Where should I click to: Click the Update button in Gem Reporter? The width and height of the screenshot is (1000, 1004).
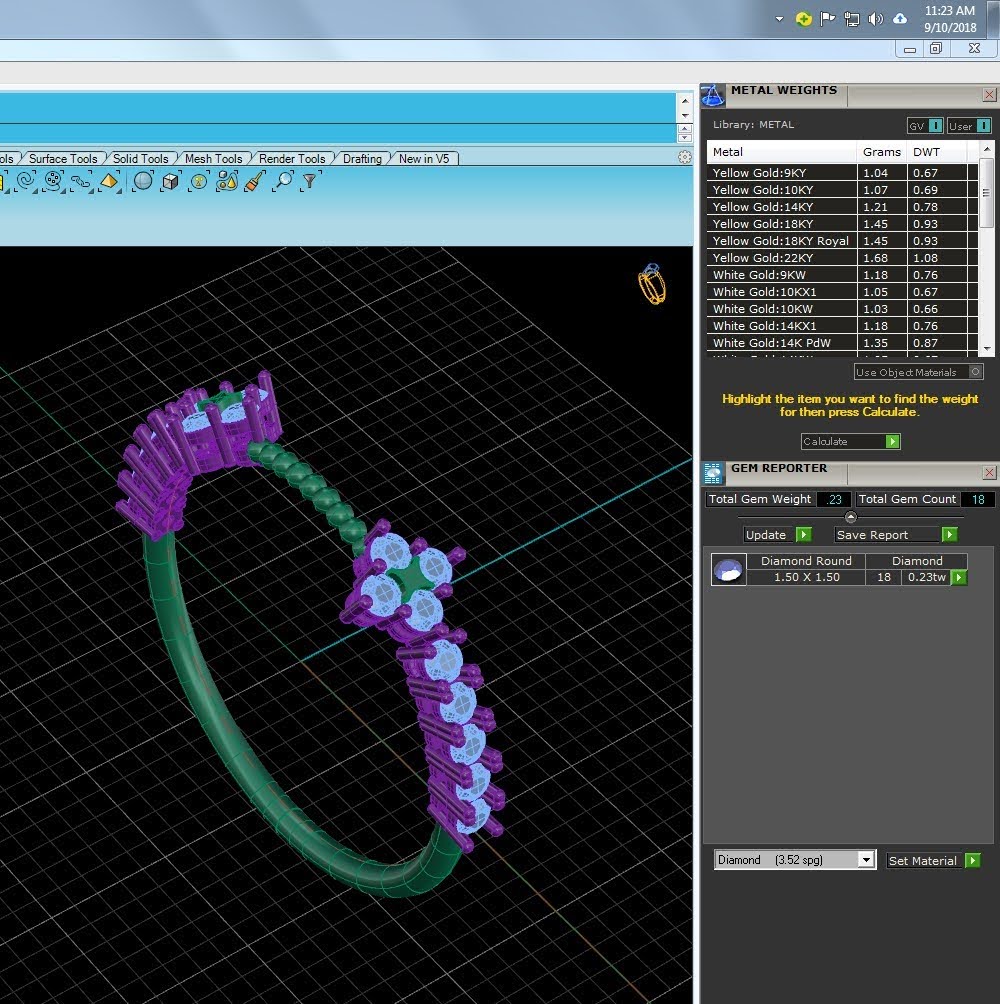[778, 535]
